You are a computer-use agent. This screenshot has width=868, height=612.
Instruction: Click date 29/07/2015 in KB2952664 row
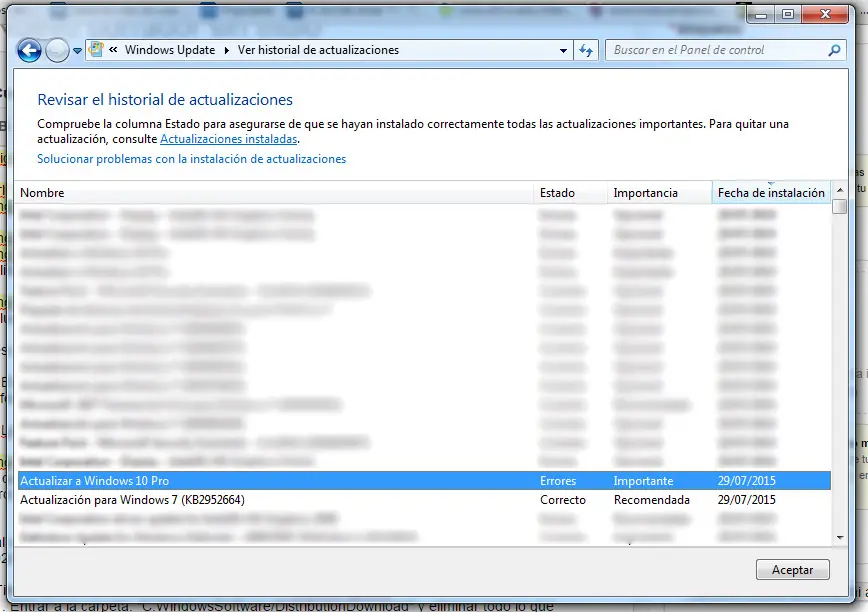click(x=746, y=500)
